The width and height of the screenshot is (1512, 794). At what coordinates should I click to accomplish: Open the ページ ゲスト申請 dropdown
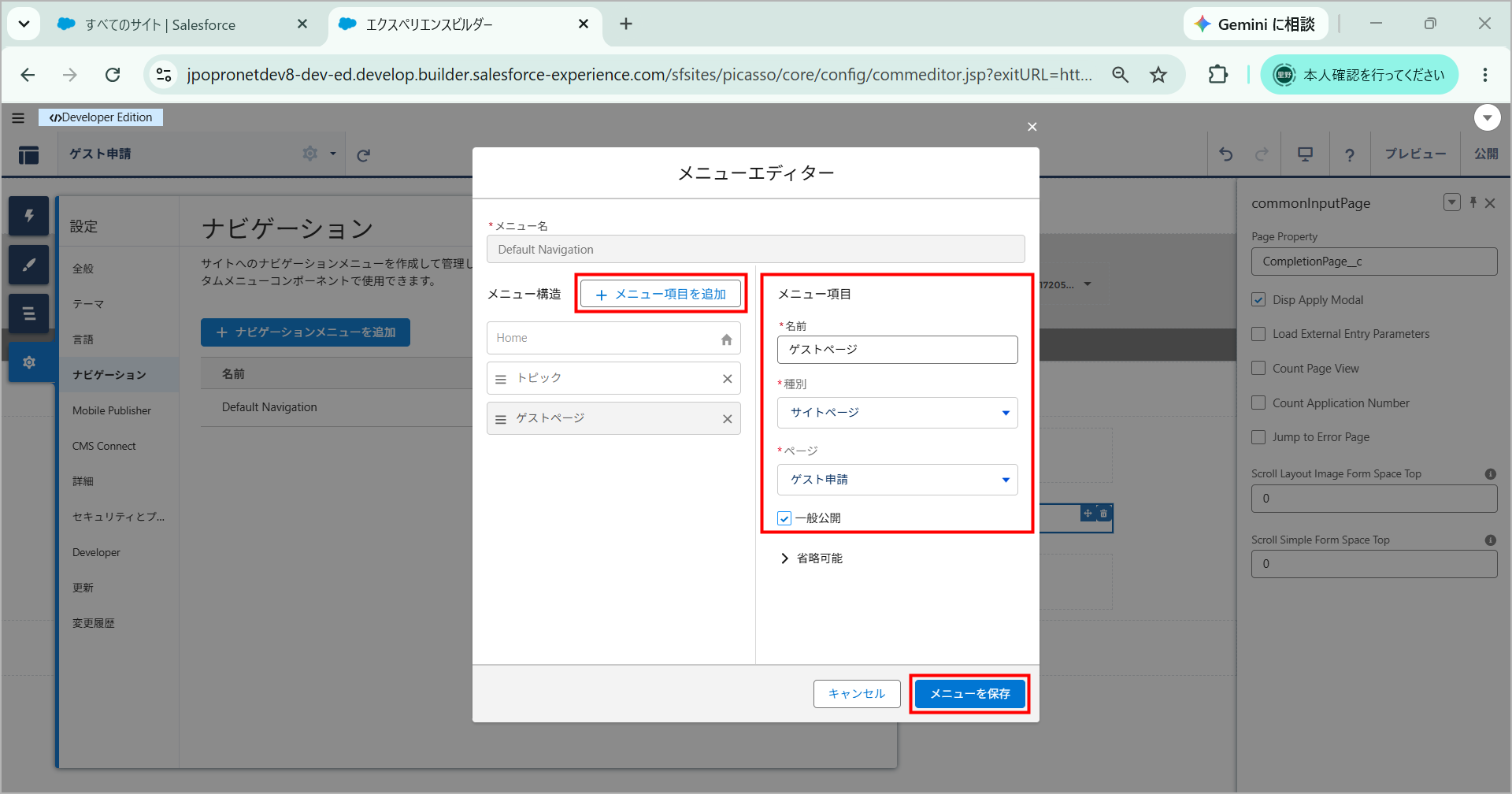tap(897, 480)
